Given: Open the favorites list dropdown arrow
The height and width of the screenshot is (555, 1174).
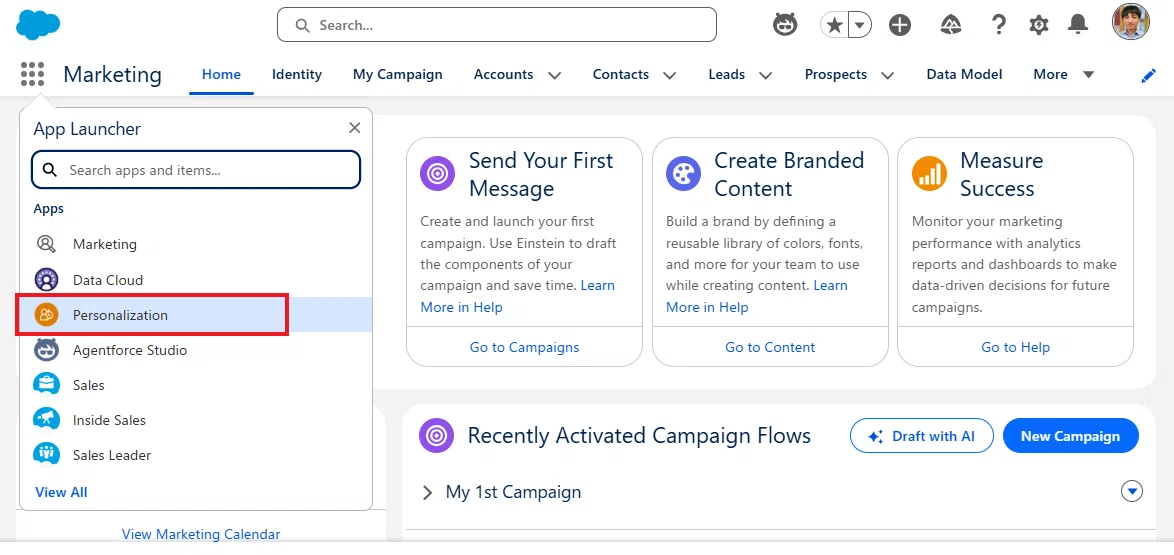Looking at the screenshot, I should (860, 25).
